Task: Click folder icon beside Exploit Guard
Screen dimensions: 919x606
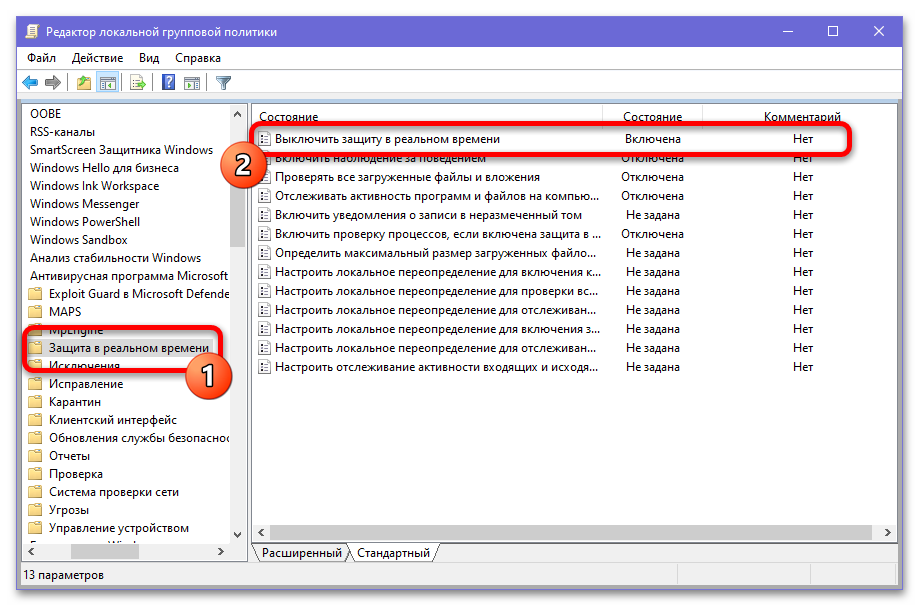Action: (36, 293)
